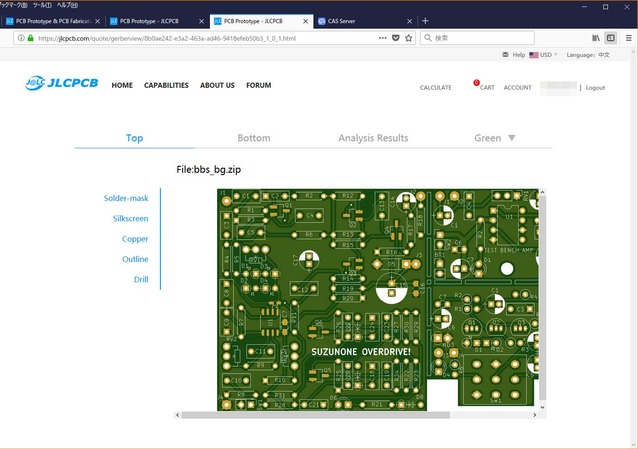638x449 pixels.
Task: Toggle the Solder-mask layer
Action: pyautogui.click(x=126, y=198)
